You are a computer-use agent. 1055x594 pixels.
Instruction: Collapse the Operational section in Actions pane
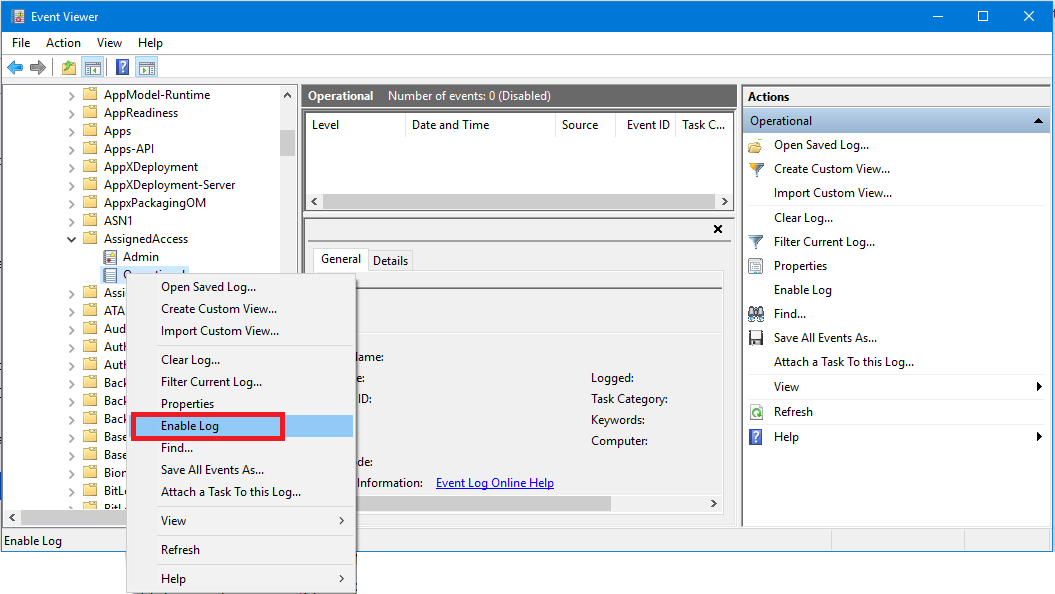coord(1040,121)
